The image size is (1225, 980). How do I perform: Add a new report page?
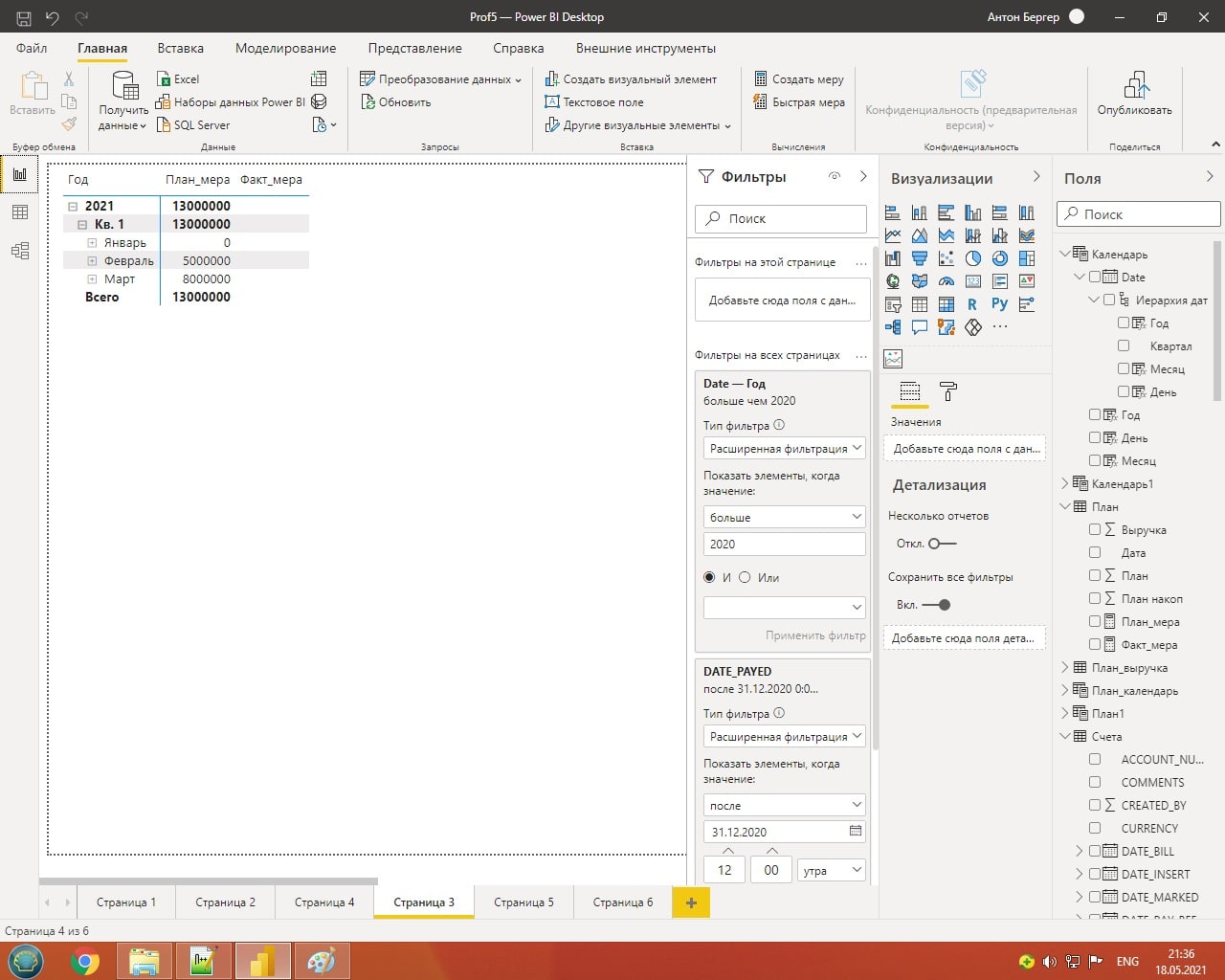tap(691, 902)
